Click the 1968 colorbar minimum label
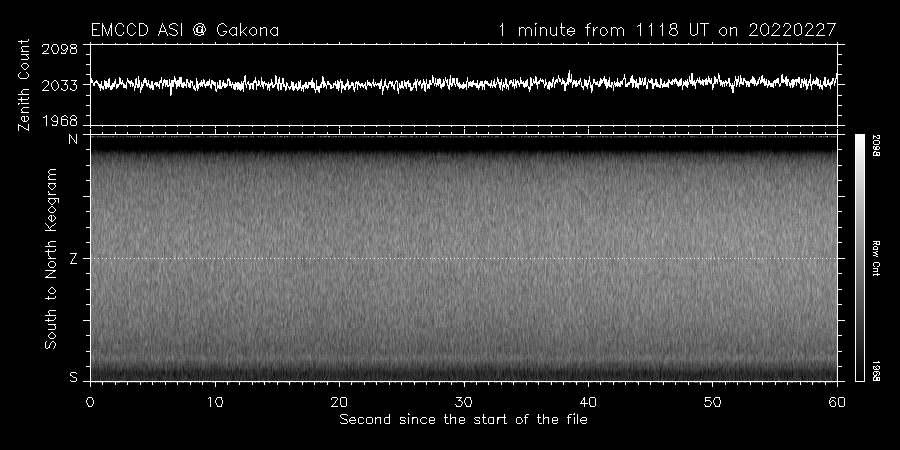 click(876, 370)
